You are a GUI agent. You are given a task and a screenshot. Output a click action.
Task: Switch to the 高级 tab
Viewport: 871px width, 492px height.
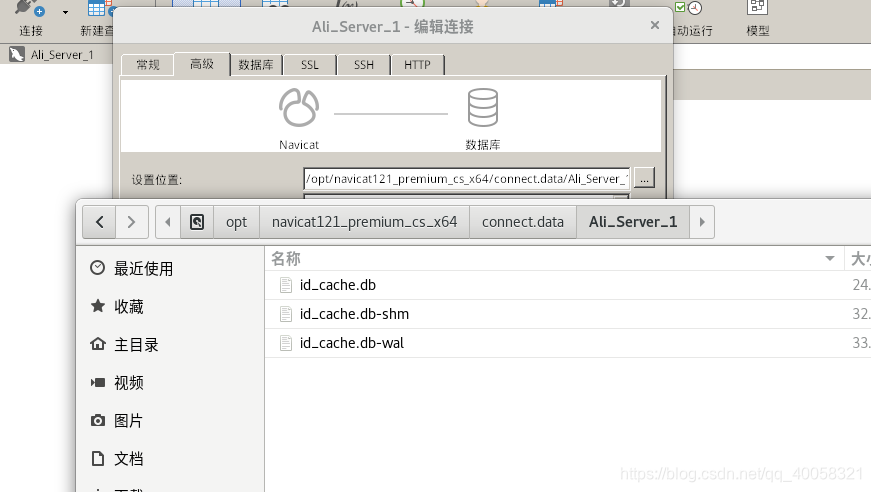coord(202,64)
